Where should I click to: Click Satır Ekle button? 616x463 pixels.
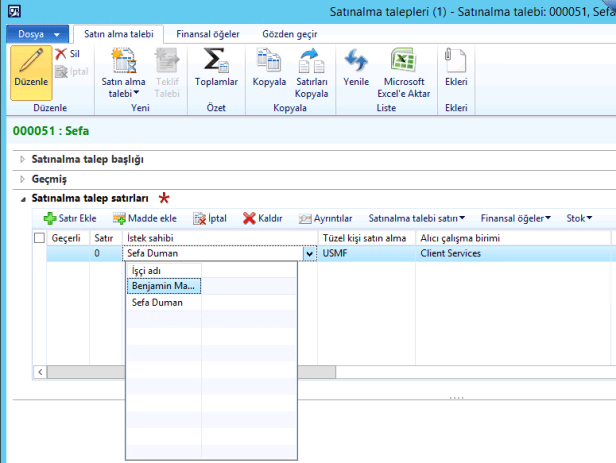pyautogui.click(x=70, y=218)
